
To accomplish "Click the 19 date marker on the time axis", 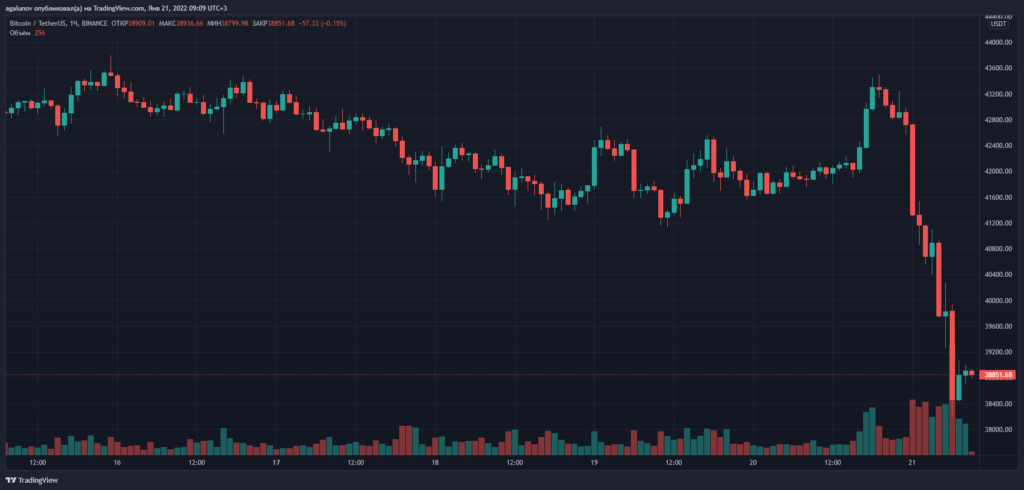I will coord(594,463).
